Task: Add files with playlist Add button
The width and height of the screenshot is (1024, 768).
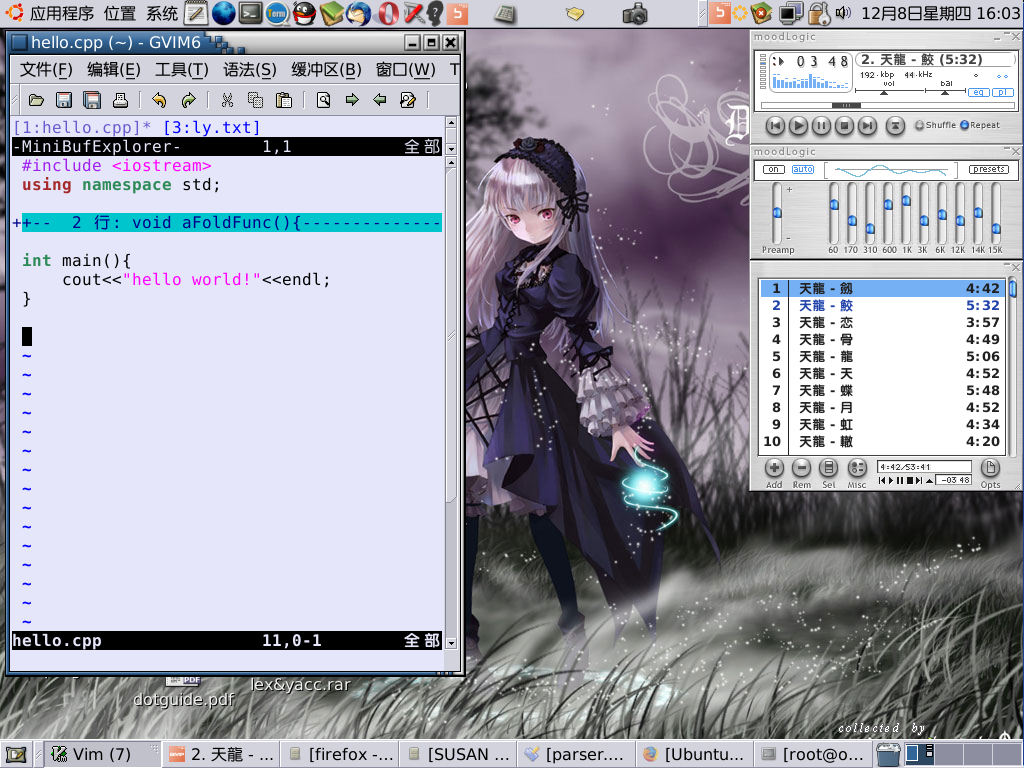Action: click(x=774, y=468)
